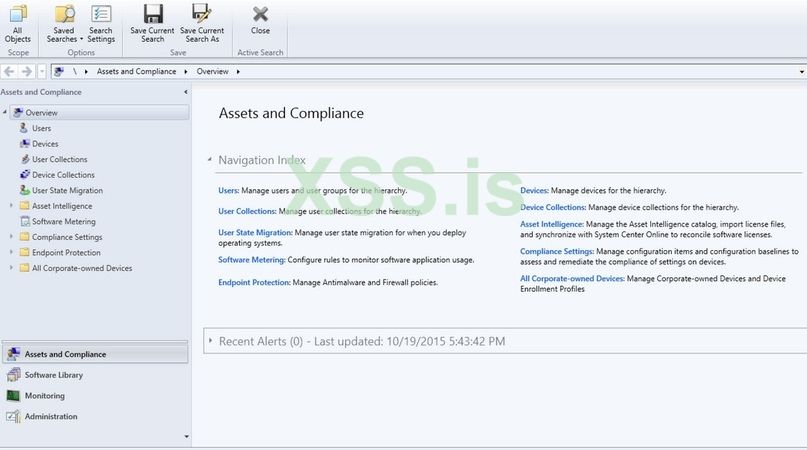Select the 'Software Metering' tree label
Image resolution: width=807 pixels, height=450 pixels.
click(64, 221)
